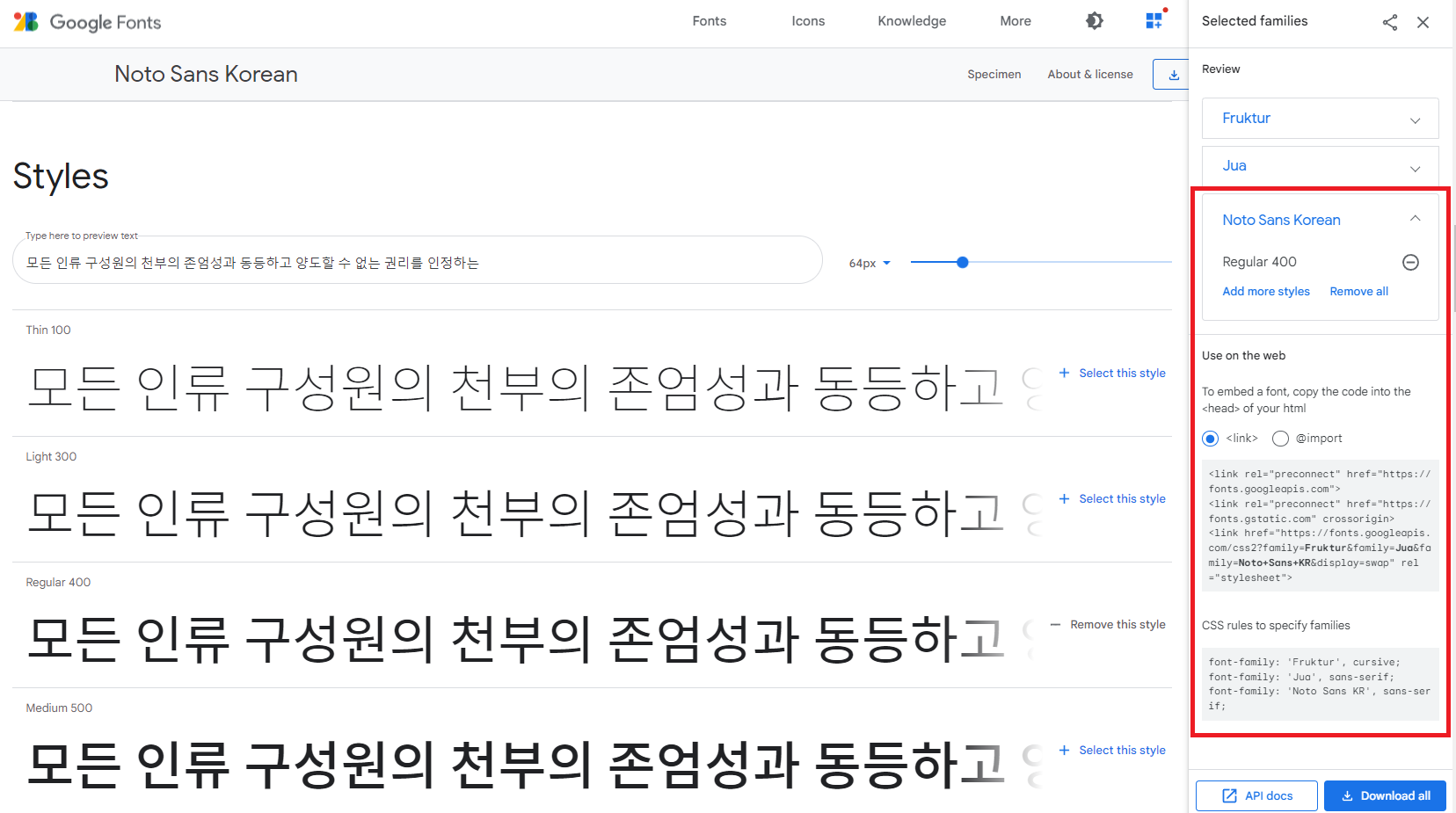Click the 'Noto Sans Korean' page title

206,75
